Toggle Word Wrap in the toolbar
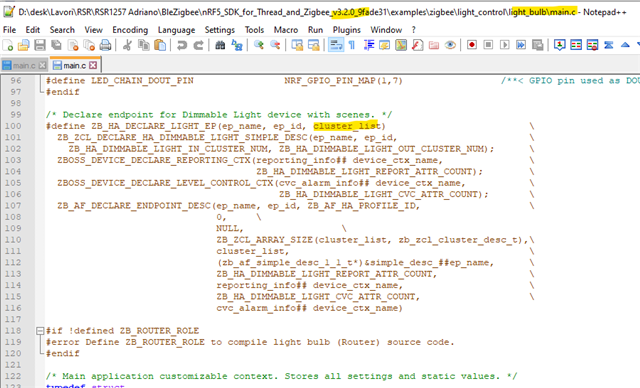Screen dimensions: 640x388 pos(336,45)
